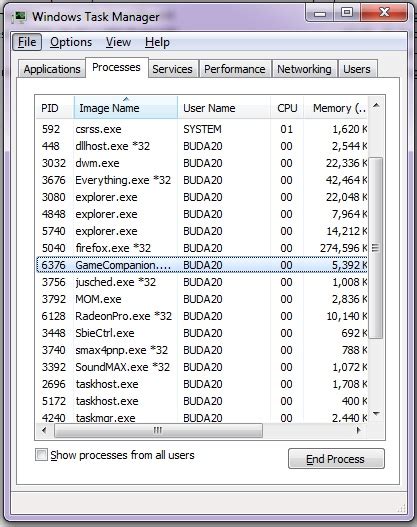Switch to the Services tab
The height and width of the screenshot is (527, 417).
pos(172,69)
